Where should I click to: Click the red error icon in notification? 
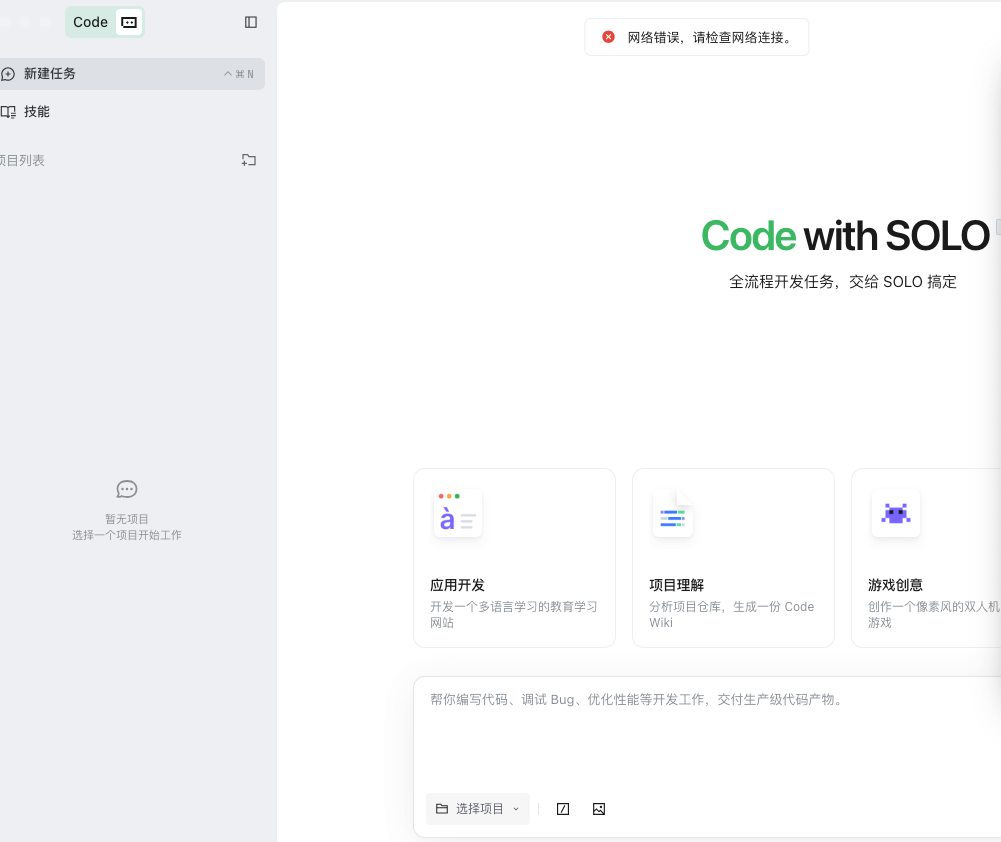pyautogui.click(x=608, y=37)
